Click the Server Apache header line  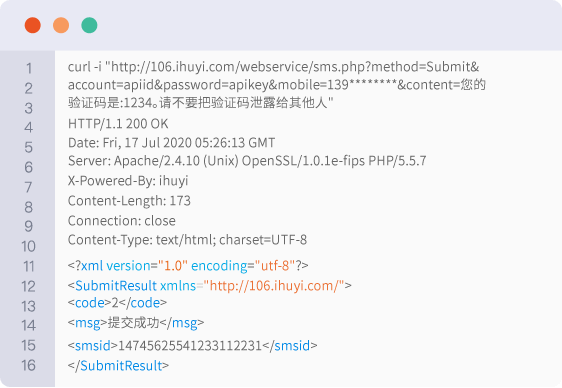pyautogui.click(x=247, y=161)
